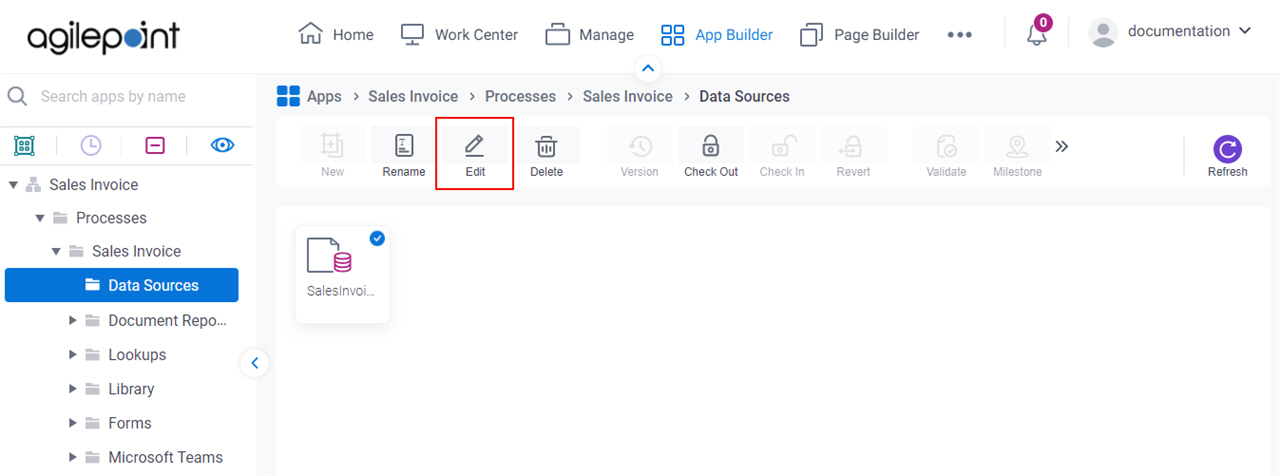Click the collapse-all minus icon
This screenshot has width=1280, height=476.
click(155, 146)
